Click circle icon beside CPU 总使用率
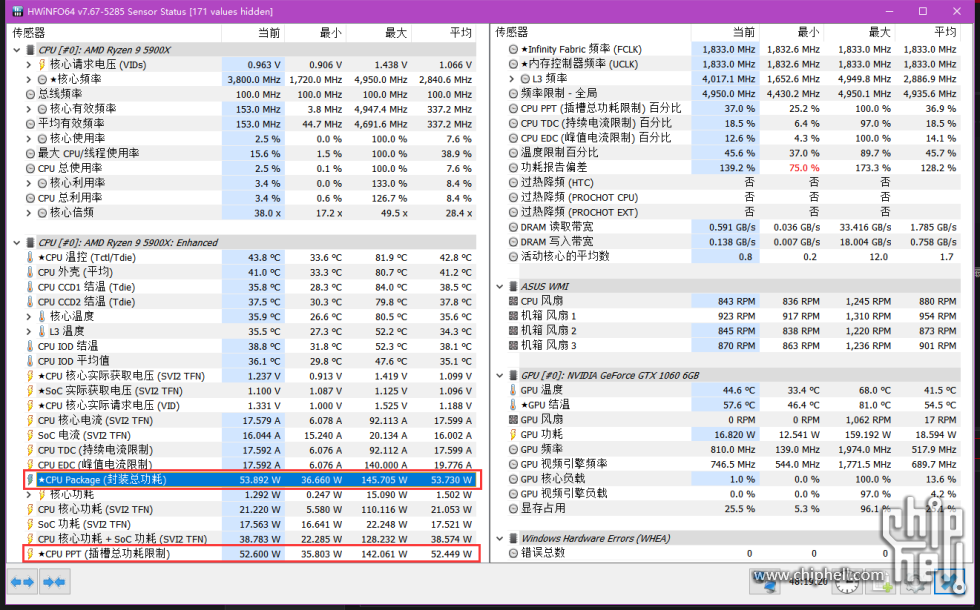The height and width of the screenshot is (610, 980). coord(30,168)
